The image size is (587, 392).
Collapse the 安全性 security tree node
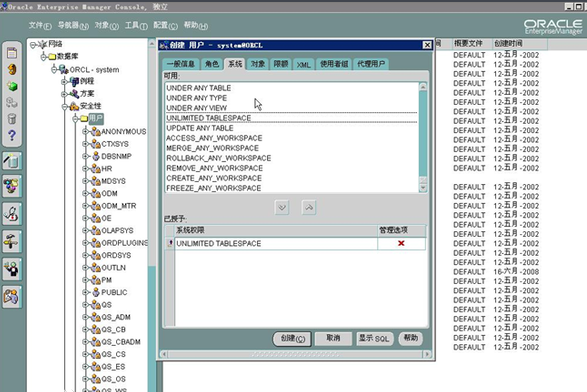click(x=64, y=106)
